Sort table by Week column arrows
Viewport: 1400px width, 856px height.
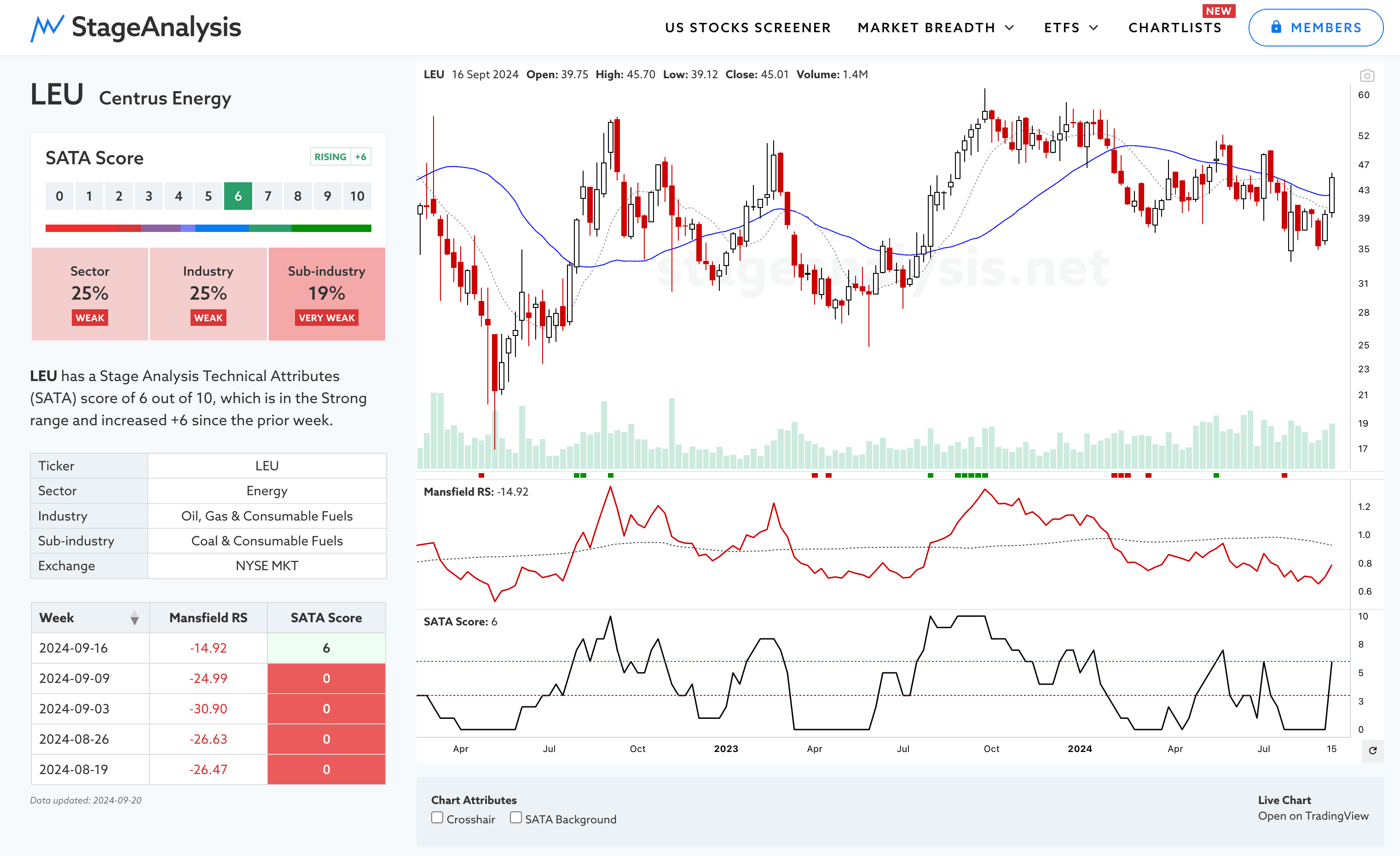click(134, 618)
